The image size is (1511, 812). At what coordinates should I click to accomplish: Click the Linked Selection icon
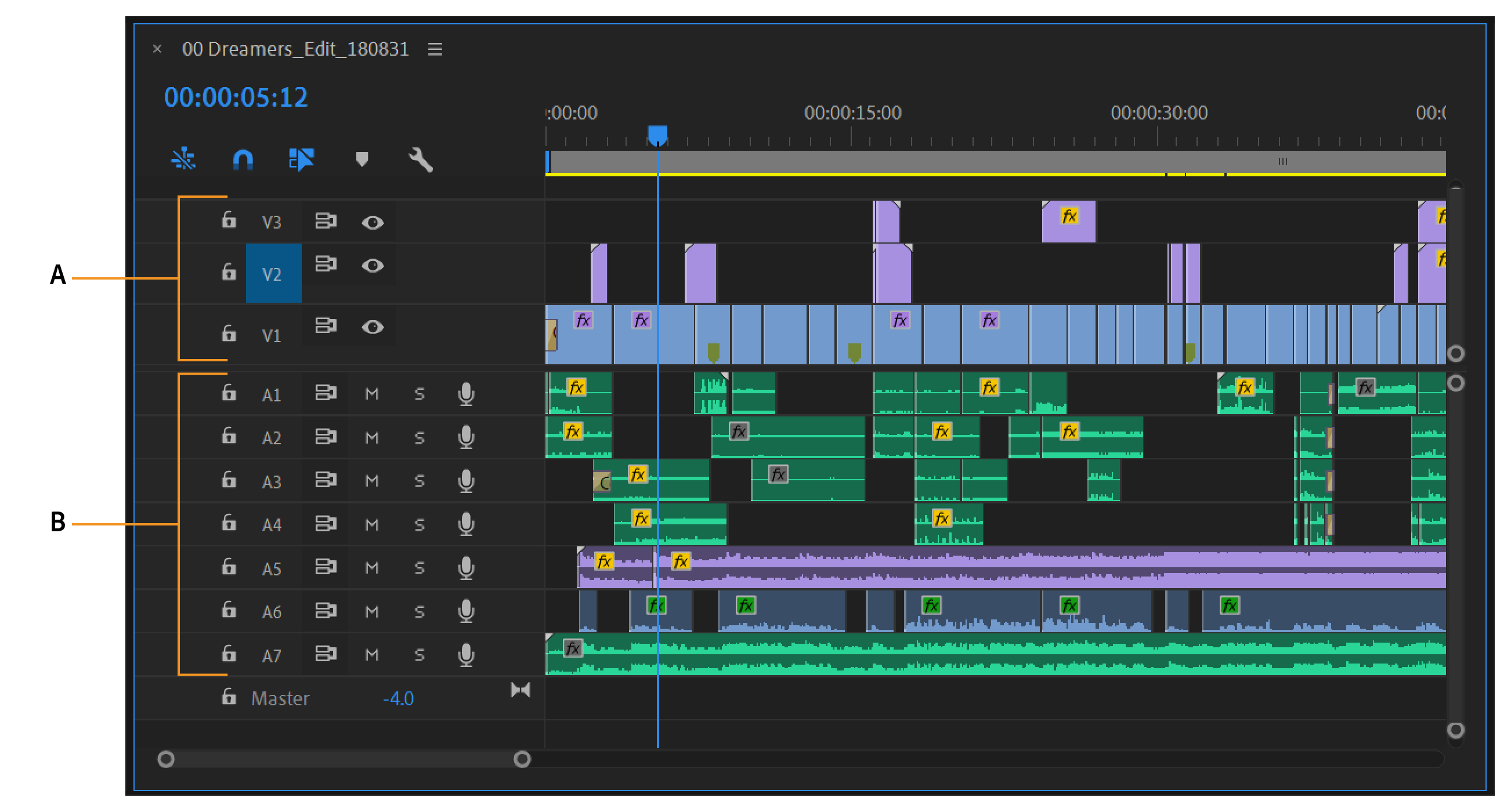click(302, 159)
